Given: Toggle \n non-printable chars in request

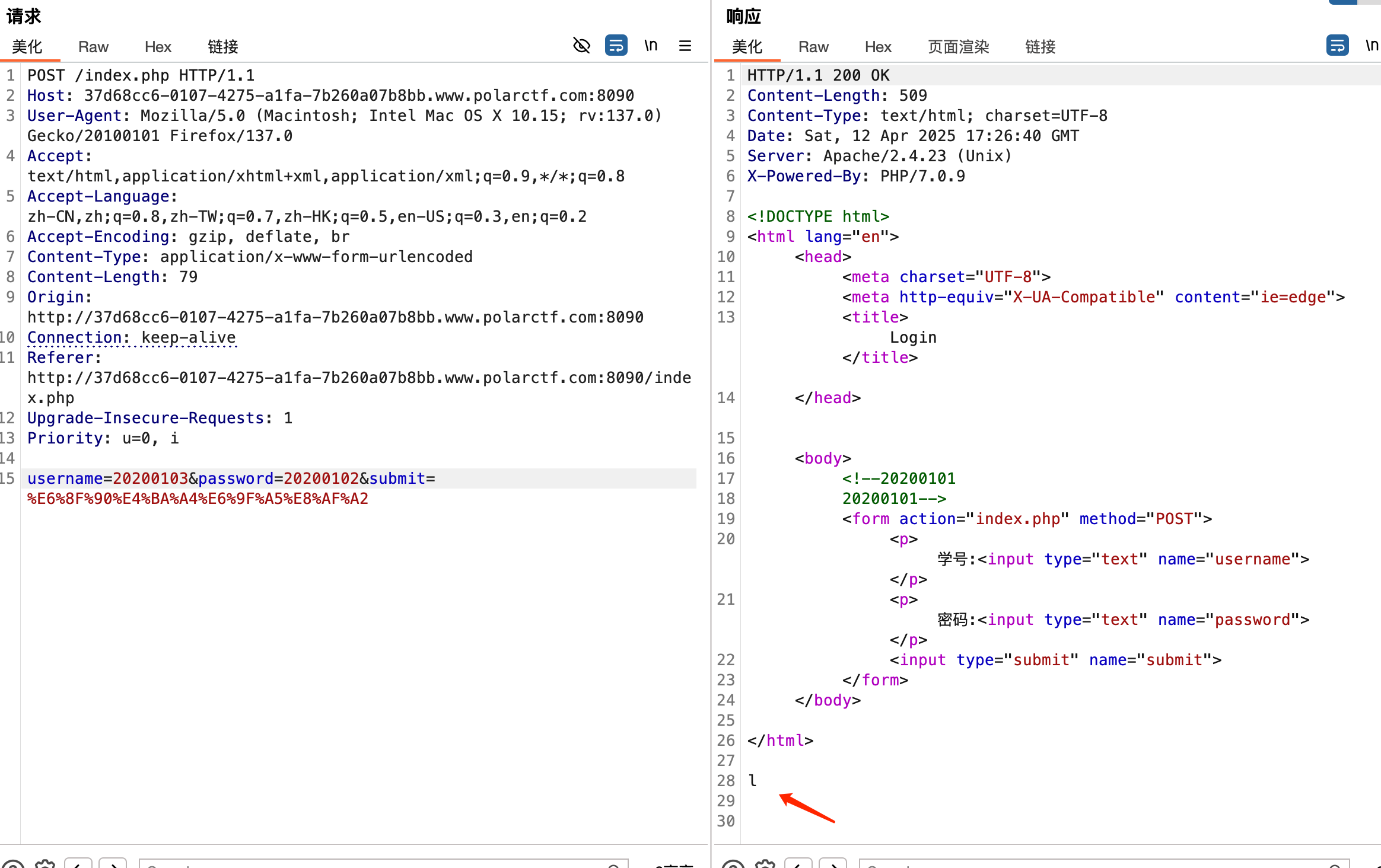Looking at the screenshot, I should coord(651,45).
